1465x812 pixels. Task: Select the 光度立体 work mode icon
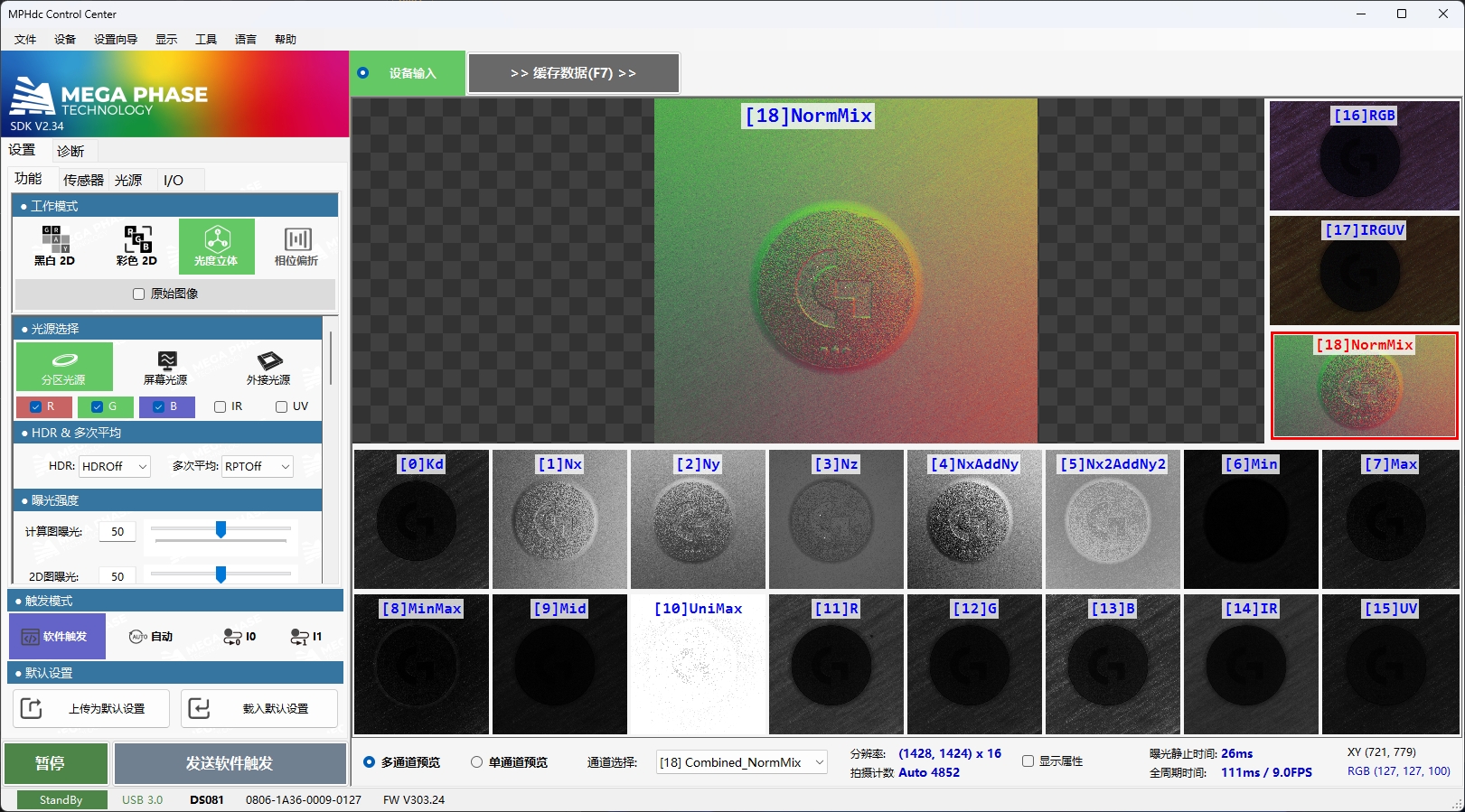[216, 246]
